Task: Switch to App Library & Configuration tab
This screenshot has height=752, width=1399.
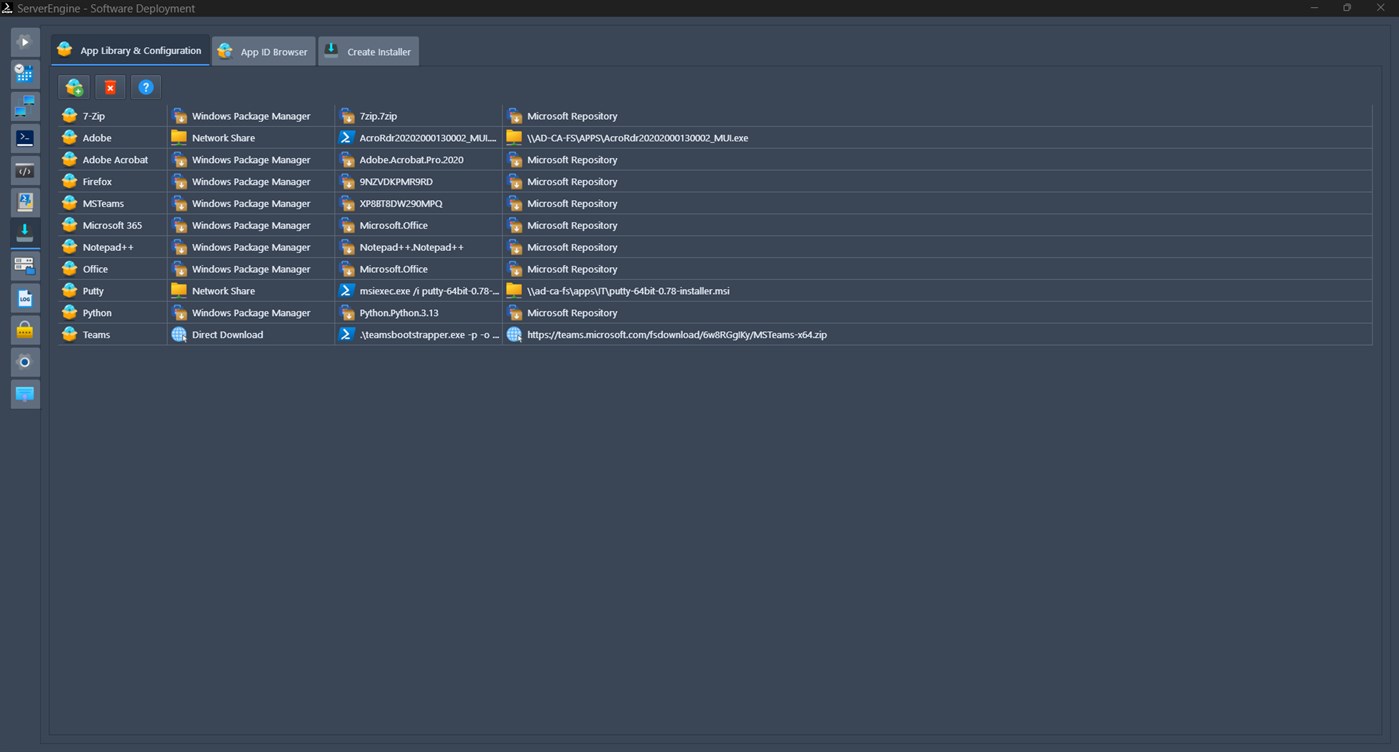Action: 130,51
